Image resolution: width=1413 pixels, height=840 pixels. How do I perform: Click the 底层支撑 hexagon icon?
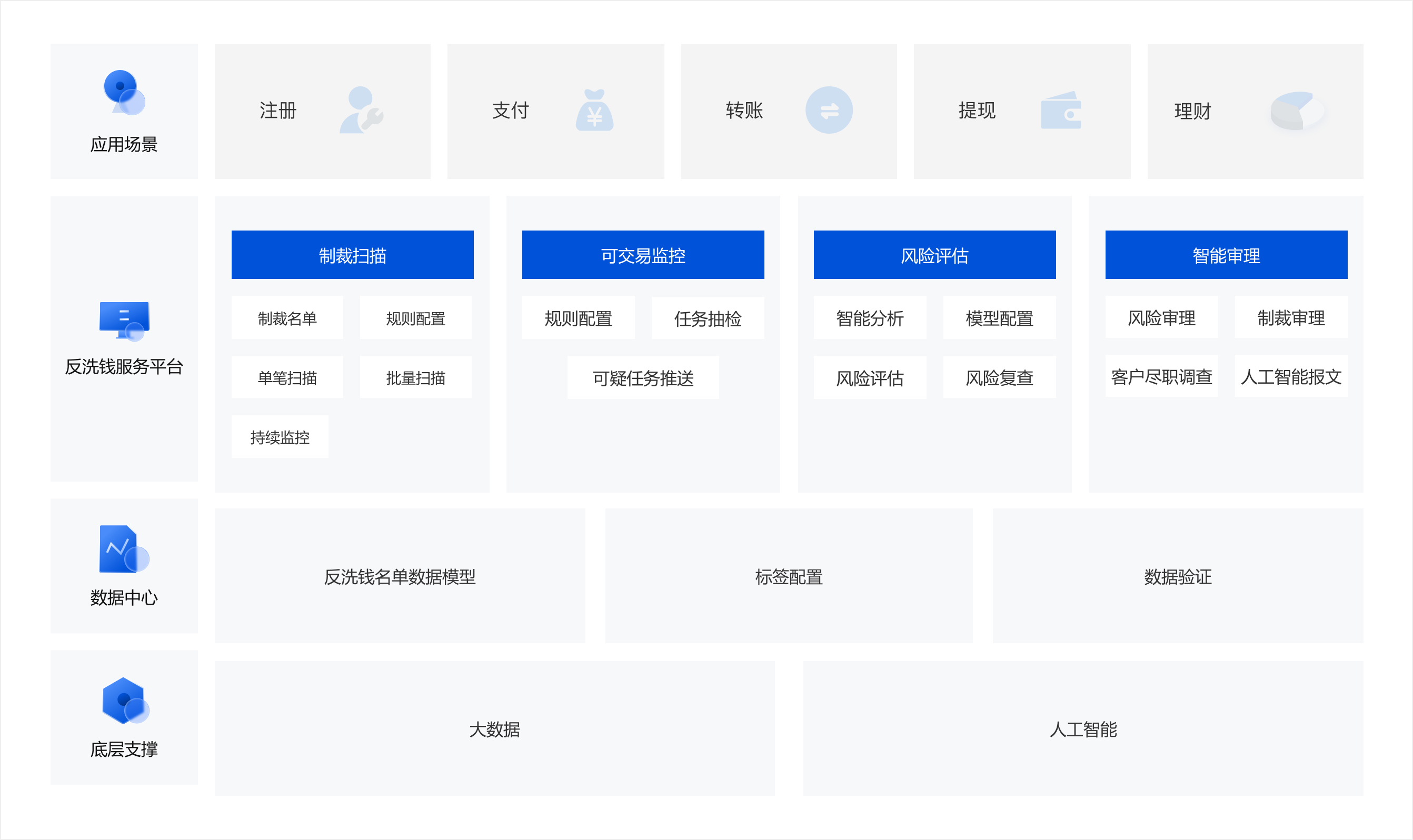125,701
